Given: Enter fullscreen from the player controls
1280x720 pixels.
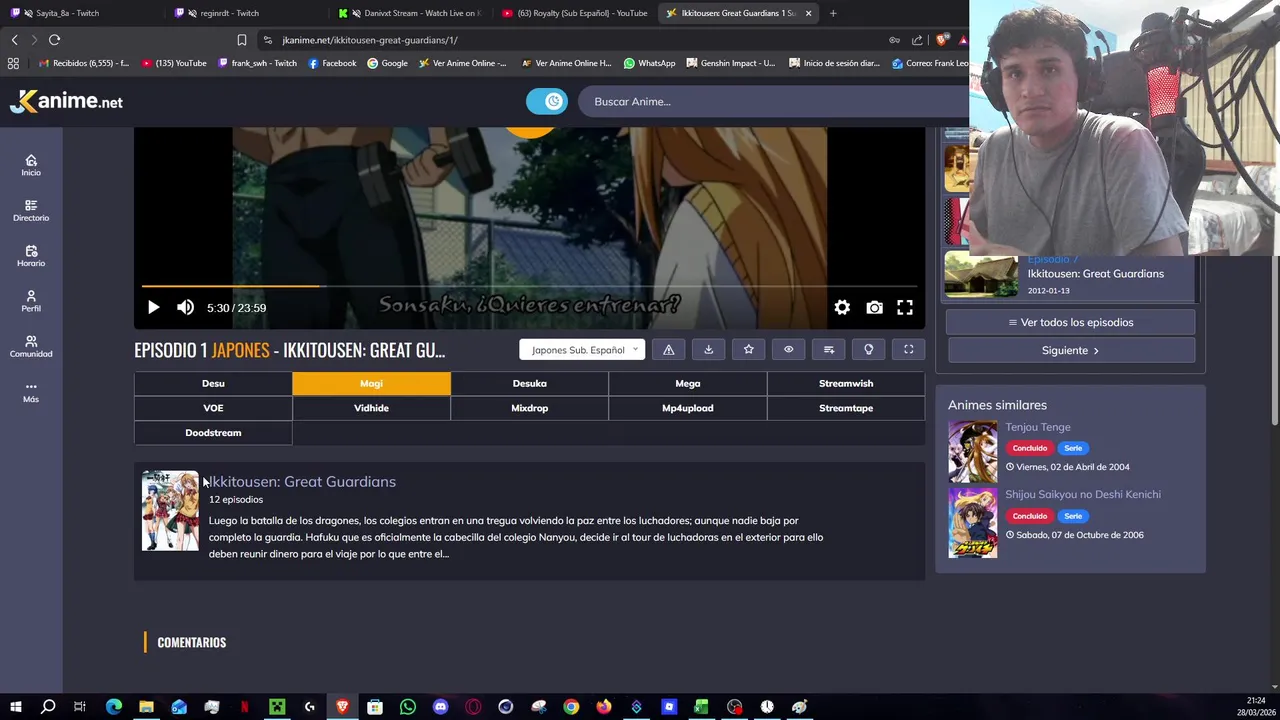Looking at the screenshot, I should (x=905, y=308).
